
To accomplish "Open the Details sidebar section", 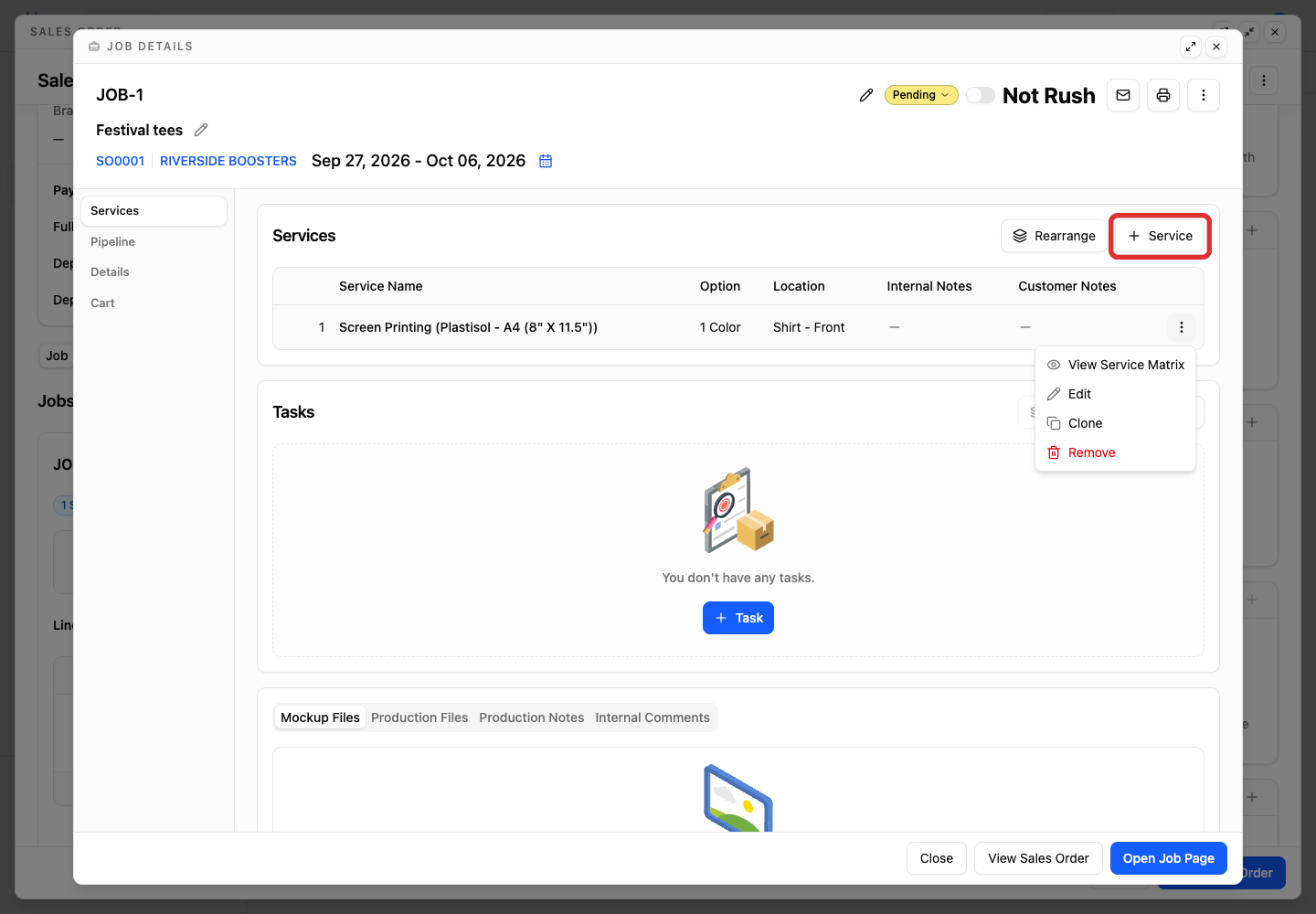I will pos(154,271).
